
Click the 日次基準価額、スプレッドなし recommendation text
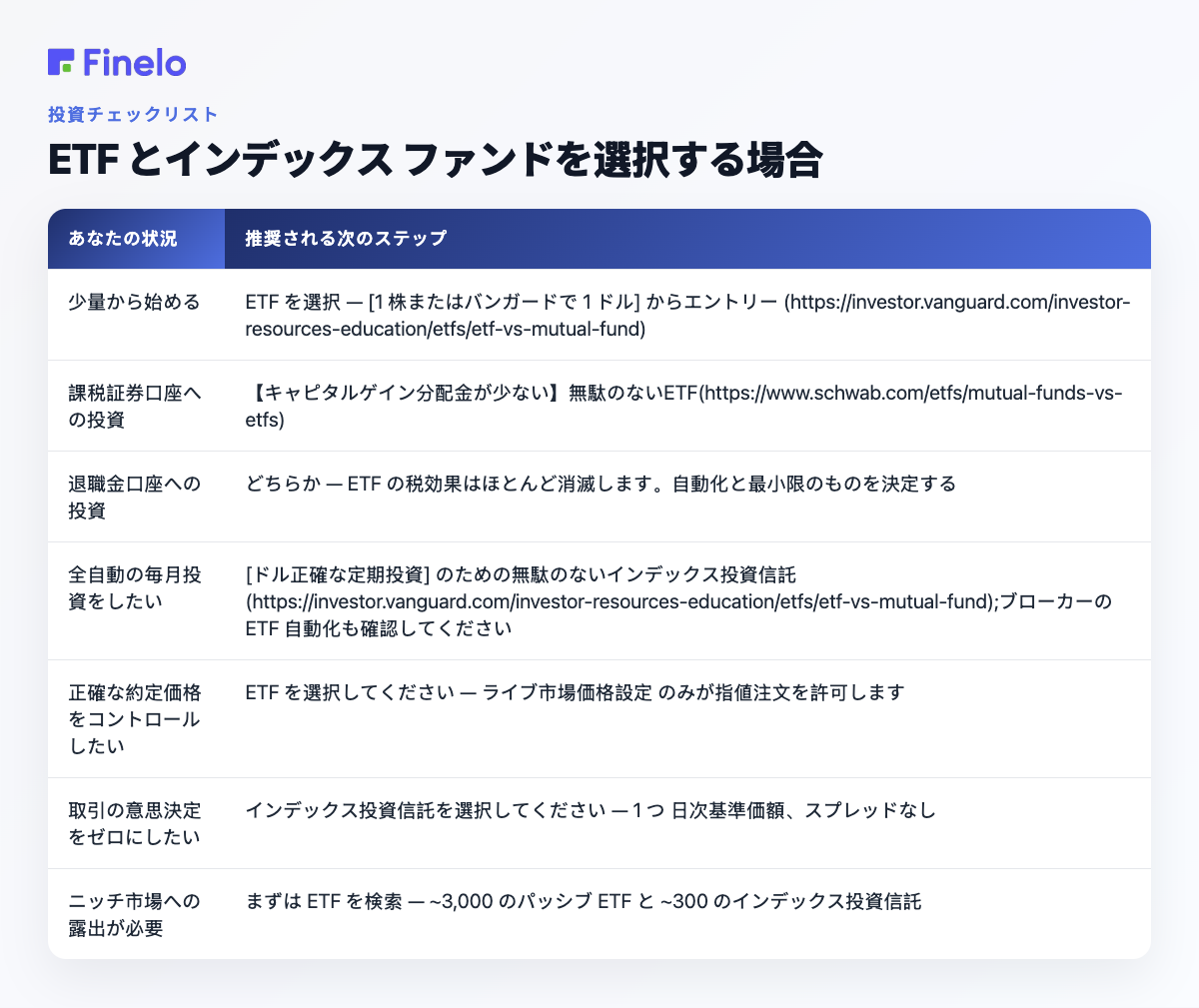(804, 810)
